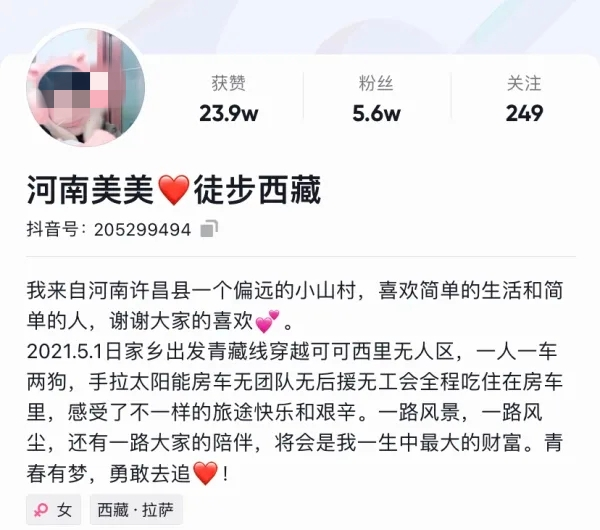Tap the pink double-hearts emoji in bio

267,321
